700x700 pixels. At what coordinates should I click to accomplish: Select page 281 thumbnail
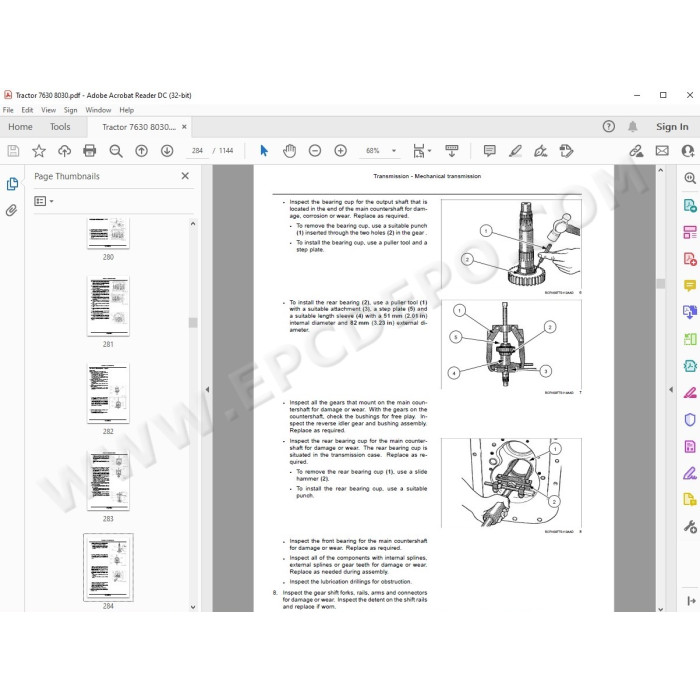tap(108, 306)
